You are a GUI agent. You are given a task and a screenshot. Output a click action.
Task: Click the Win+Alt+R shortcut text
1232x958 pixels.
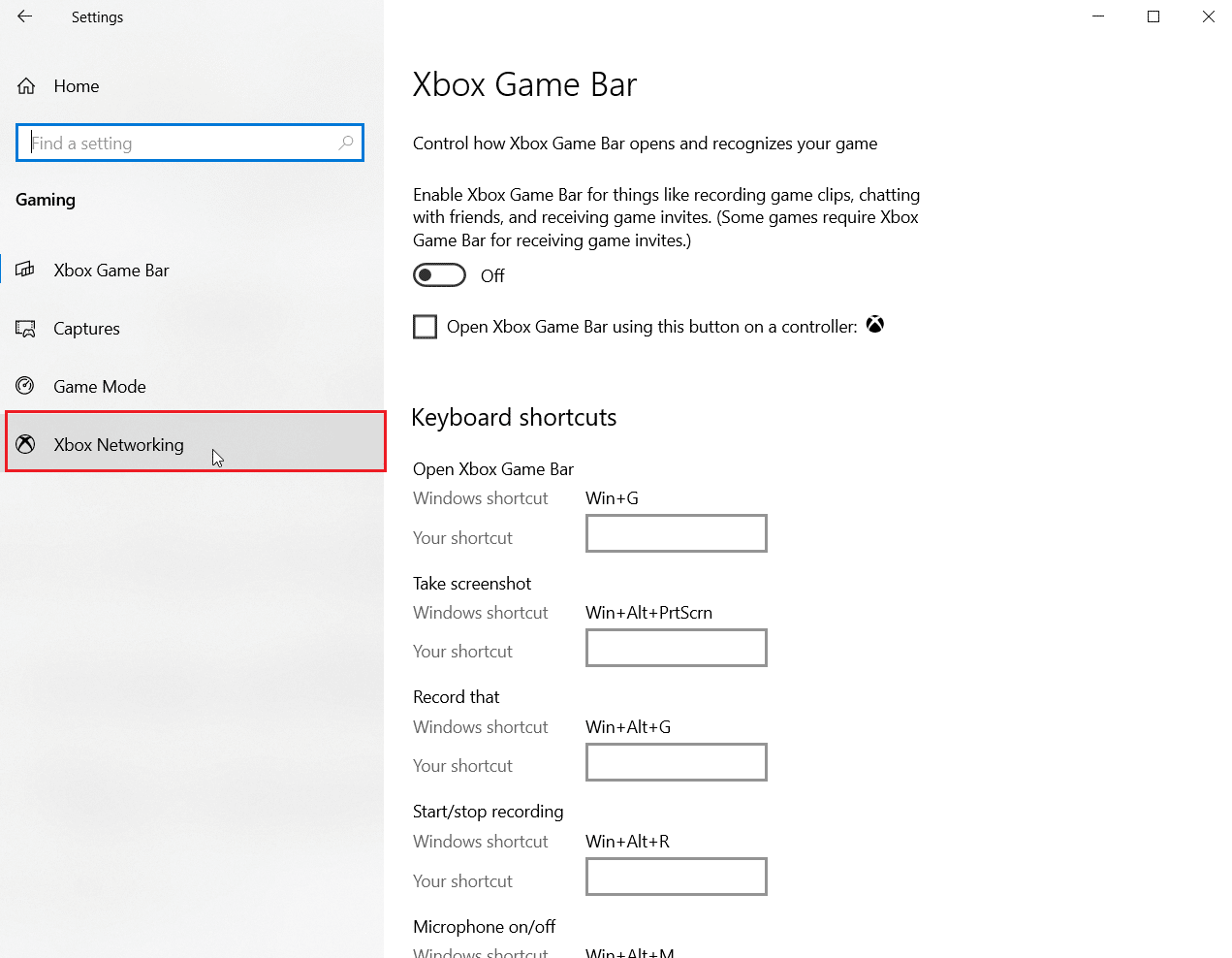click(627, 842)
